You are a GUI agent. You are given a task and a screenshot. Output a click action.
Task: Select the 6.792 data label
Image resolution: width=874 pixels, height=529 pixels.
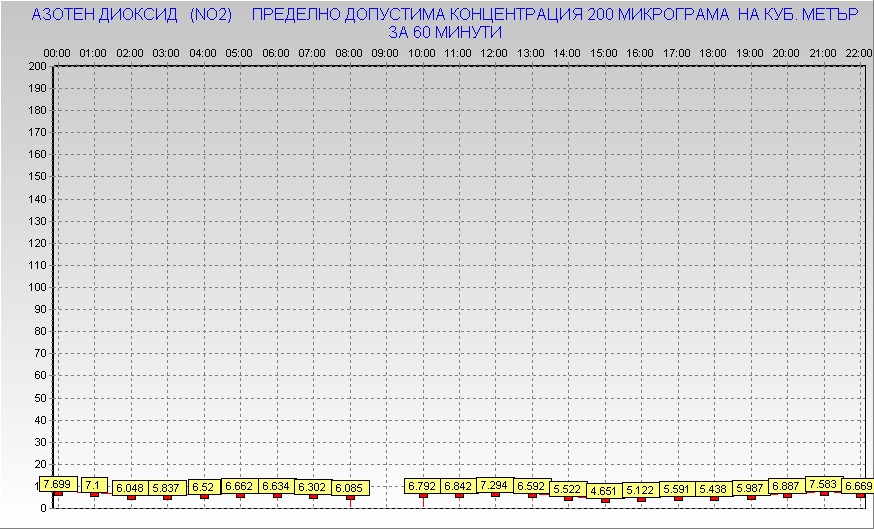[422, 487]
